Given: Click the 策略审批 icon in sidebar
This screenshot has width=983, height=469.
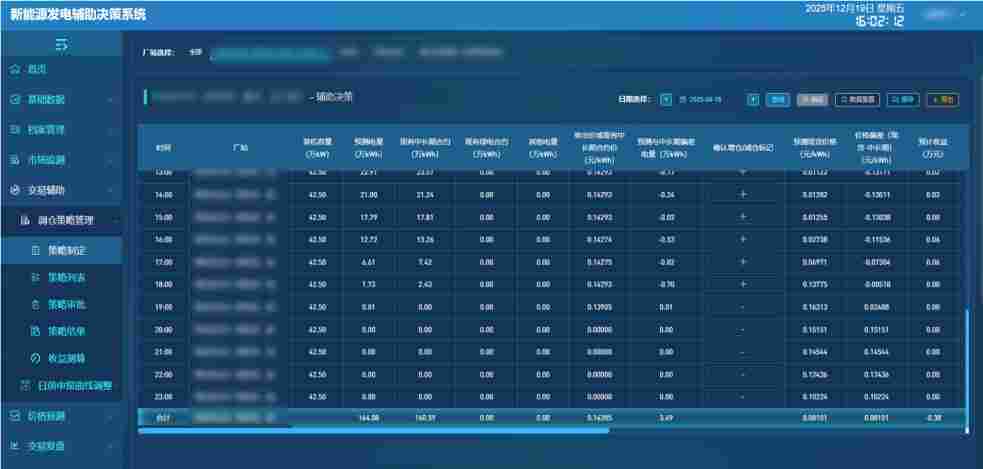Looking at the screenshot, I should 36,304.
